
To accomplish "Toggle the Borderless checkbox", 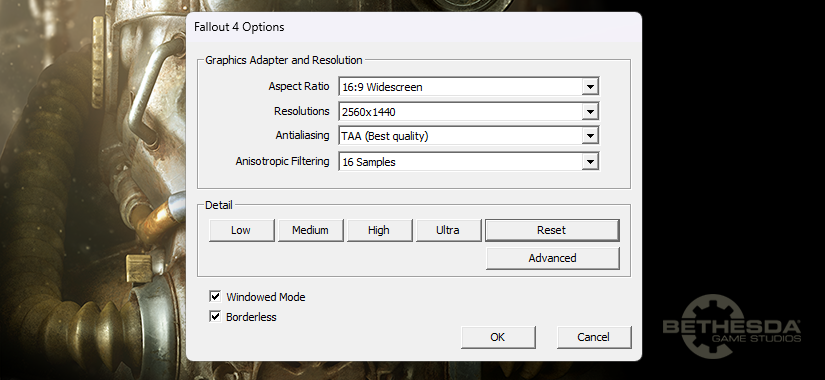I will click(215, 316).
